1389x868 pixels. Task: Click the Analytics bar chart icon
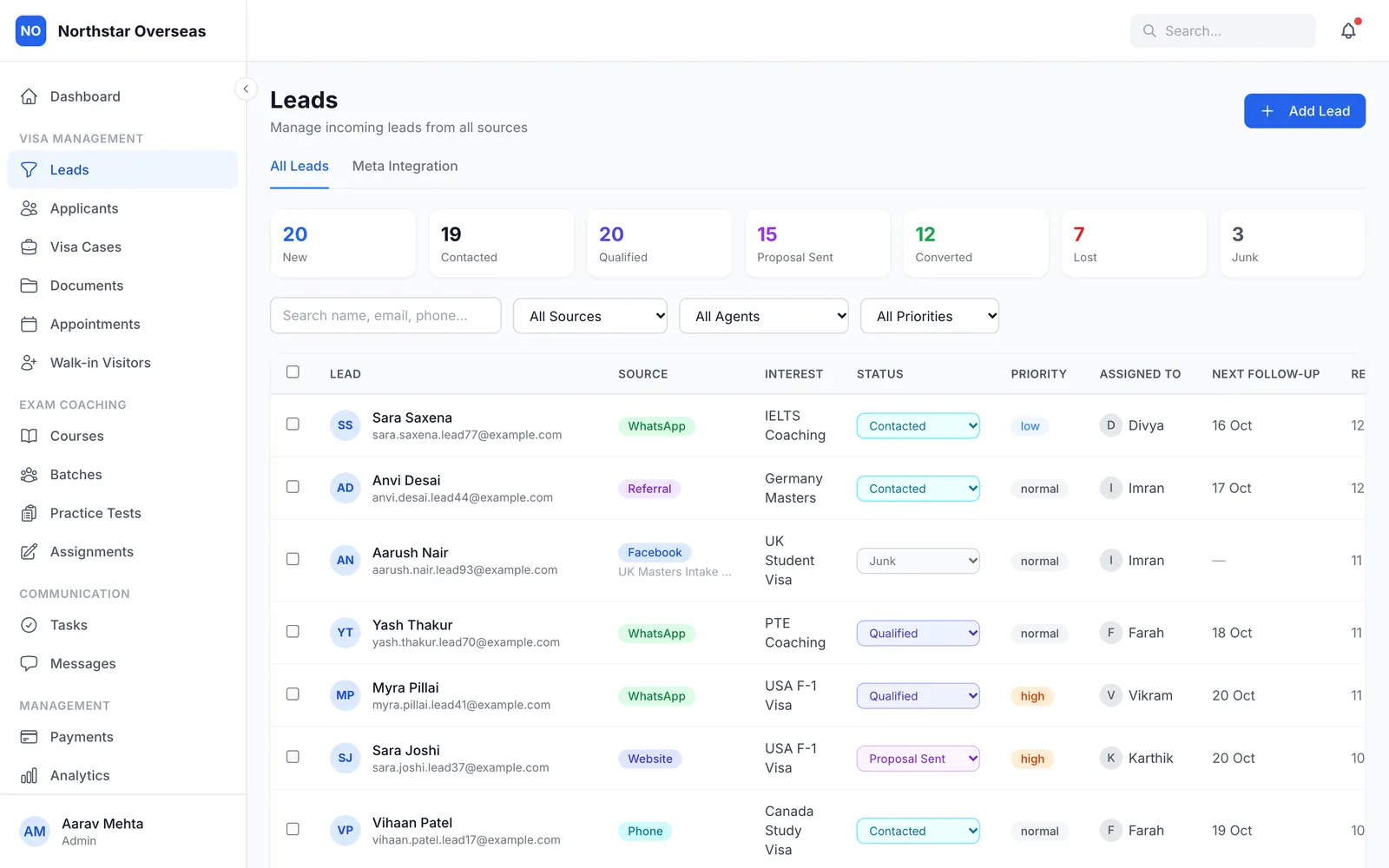[x=29, y=775]
